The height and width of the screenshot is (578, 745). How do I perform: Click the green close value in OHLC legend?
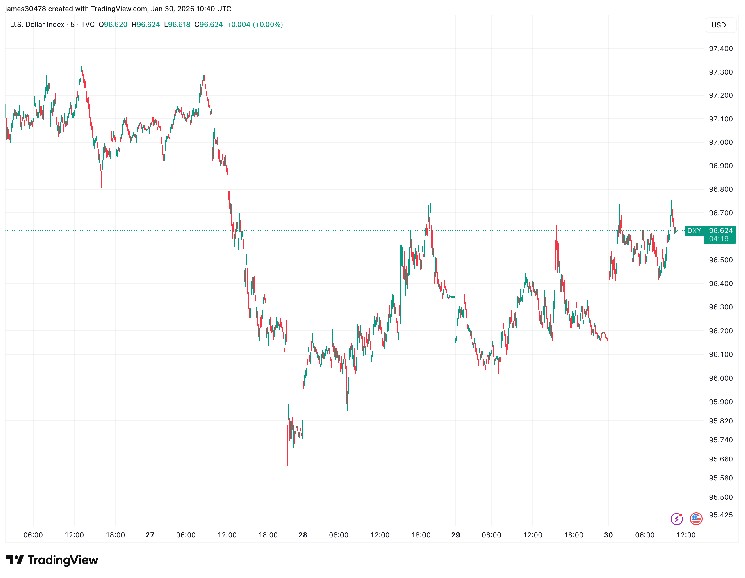(209, 23)
